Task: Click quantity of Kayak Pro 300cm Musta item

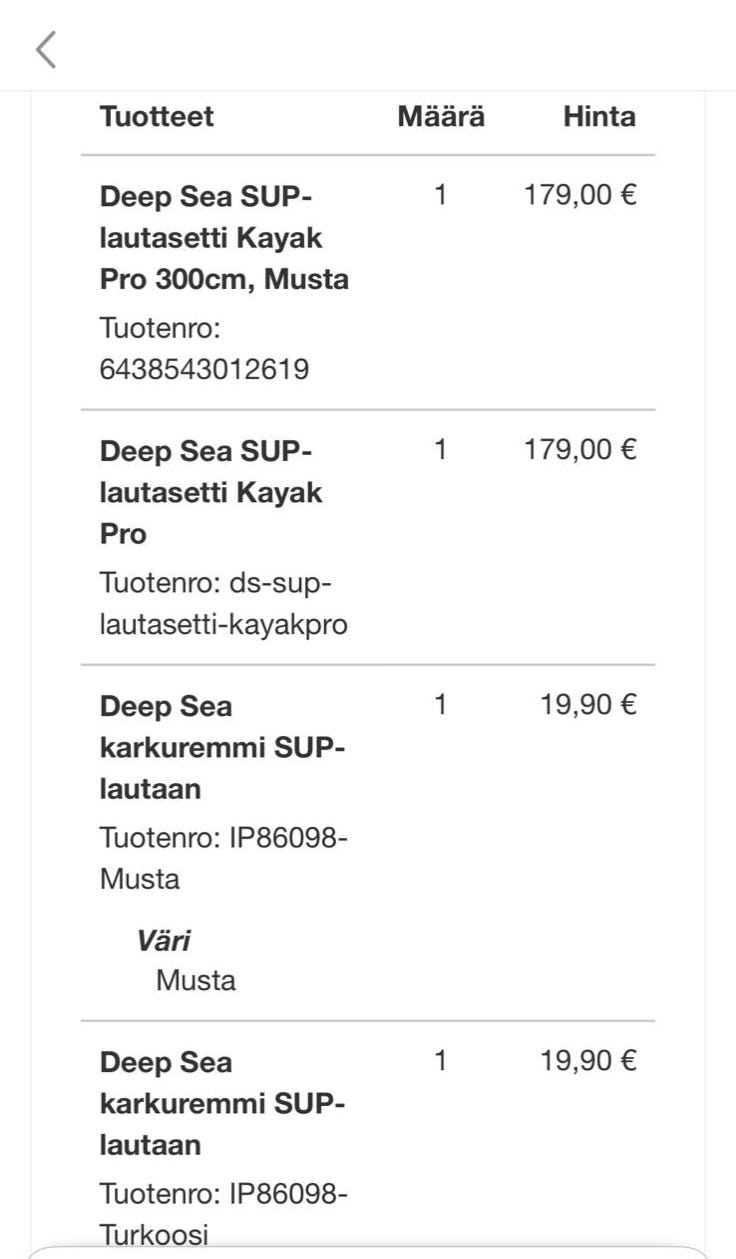Action: point(441,195)
